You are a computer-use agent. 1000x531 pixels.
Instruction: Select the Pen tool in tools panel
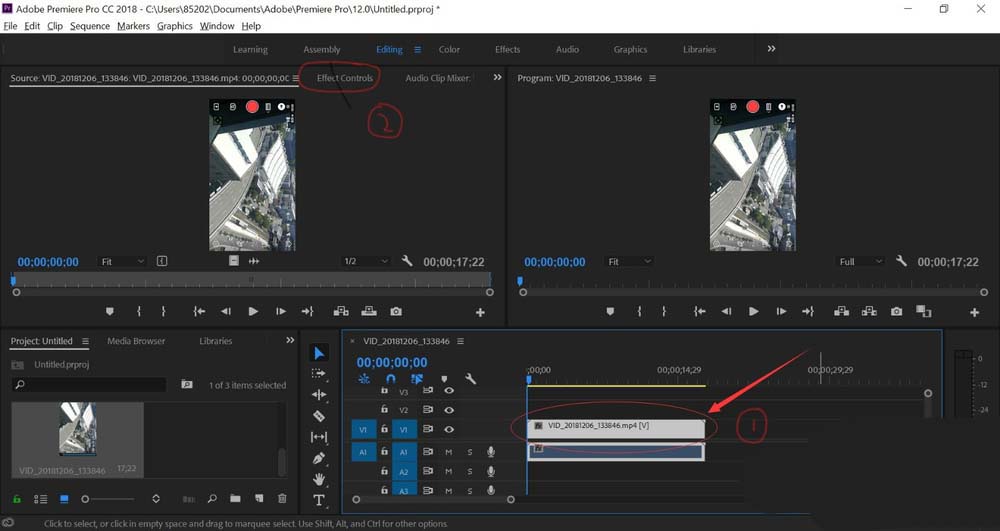click(x=319, y=458)
